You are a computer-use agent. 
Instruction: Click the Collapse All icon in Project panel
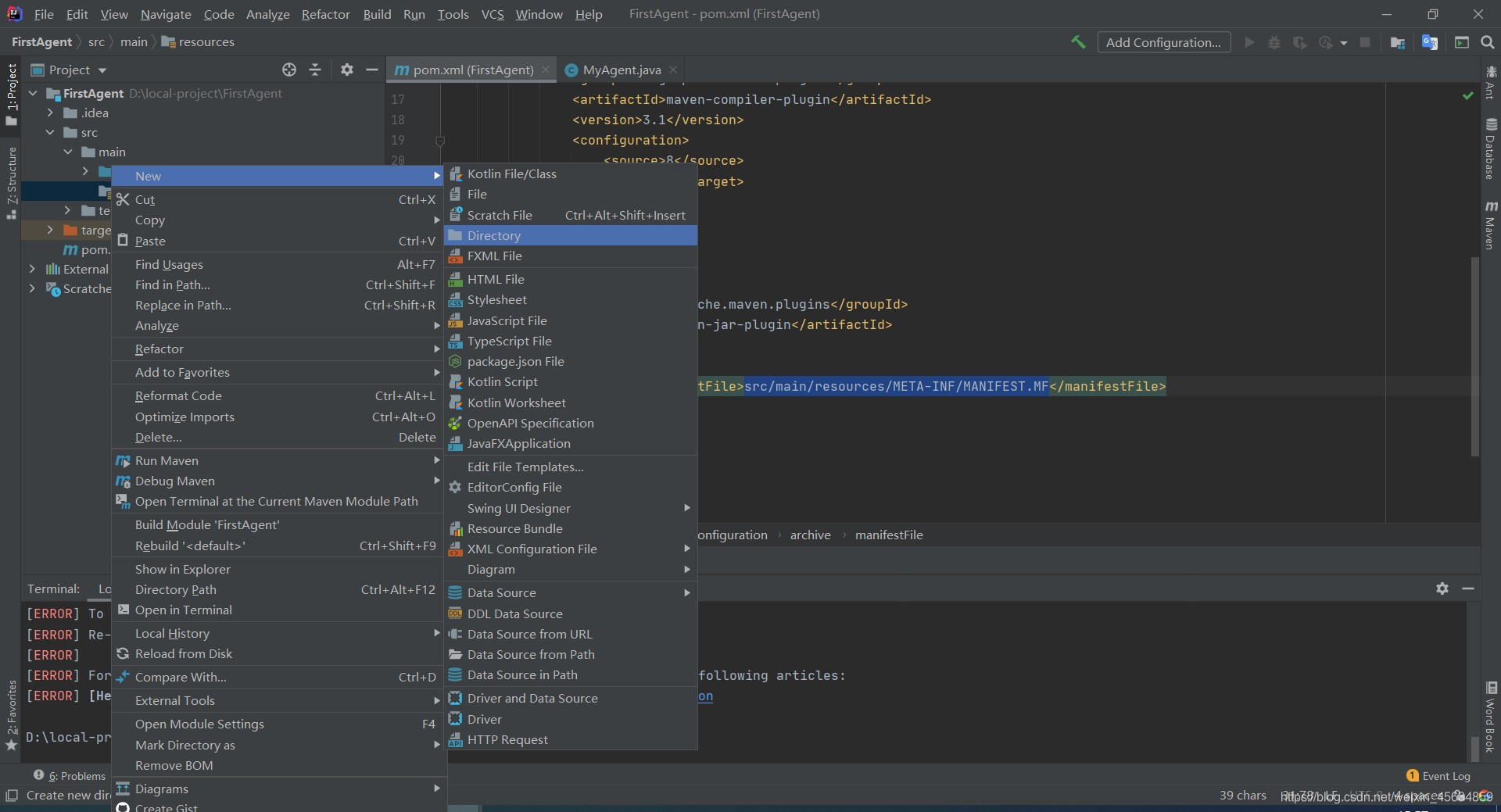[x=315, y=70]
